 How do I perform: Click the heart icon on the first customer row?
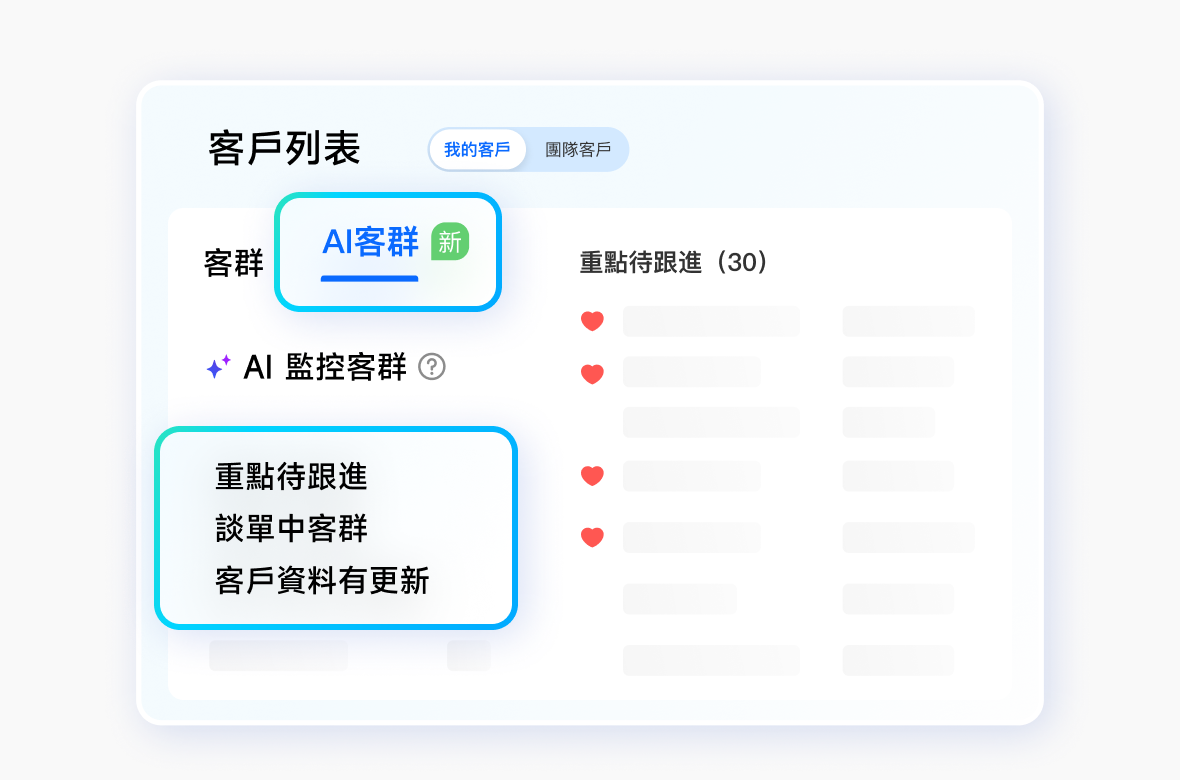592,320
